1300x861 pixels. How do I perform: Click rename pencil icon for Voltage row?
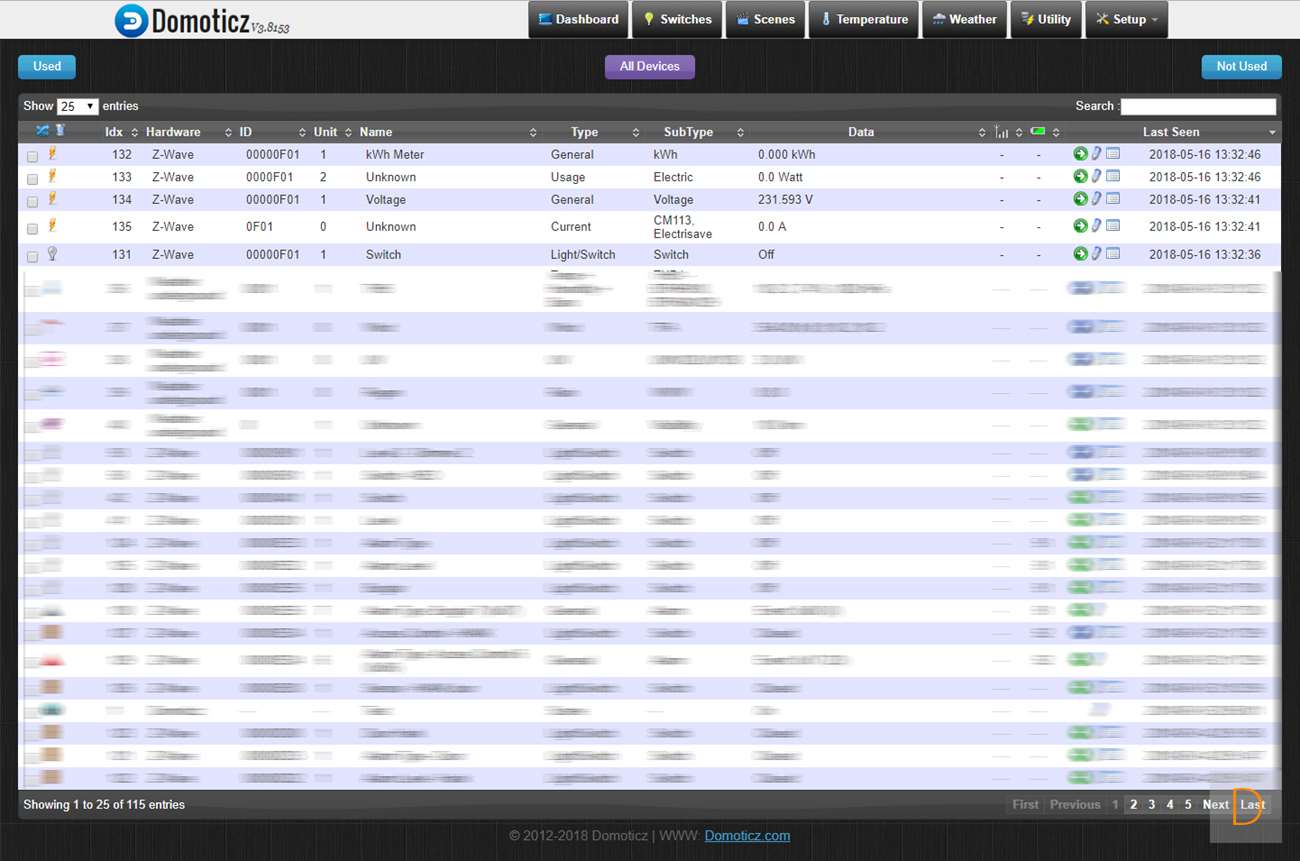[x=1096, y=199]
